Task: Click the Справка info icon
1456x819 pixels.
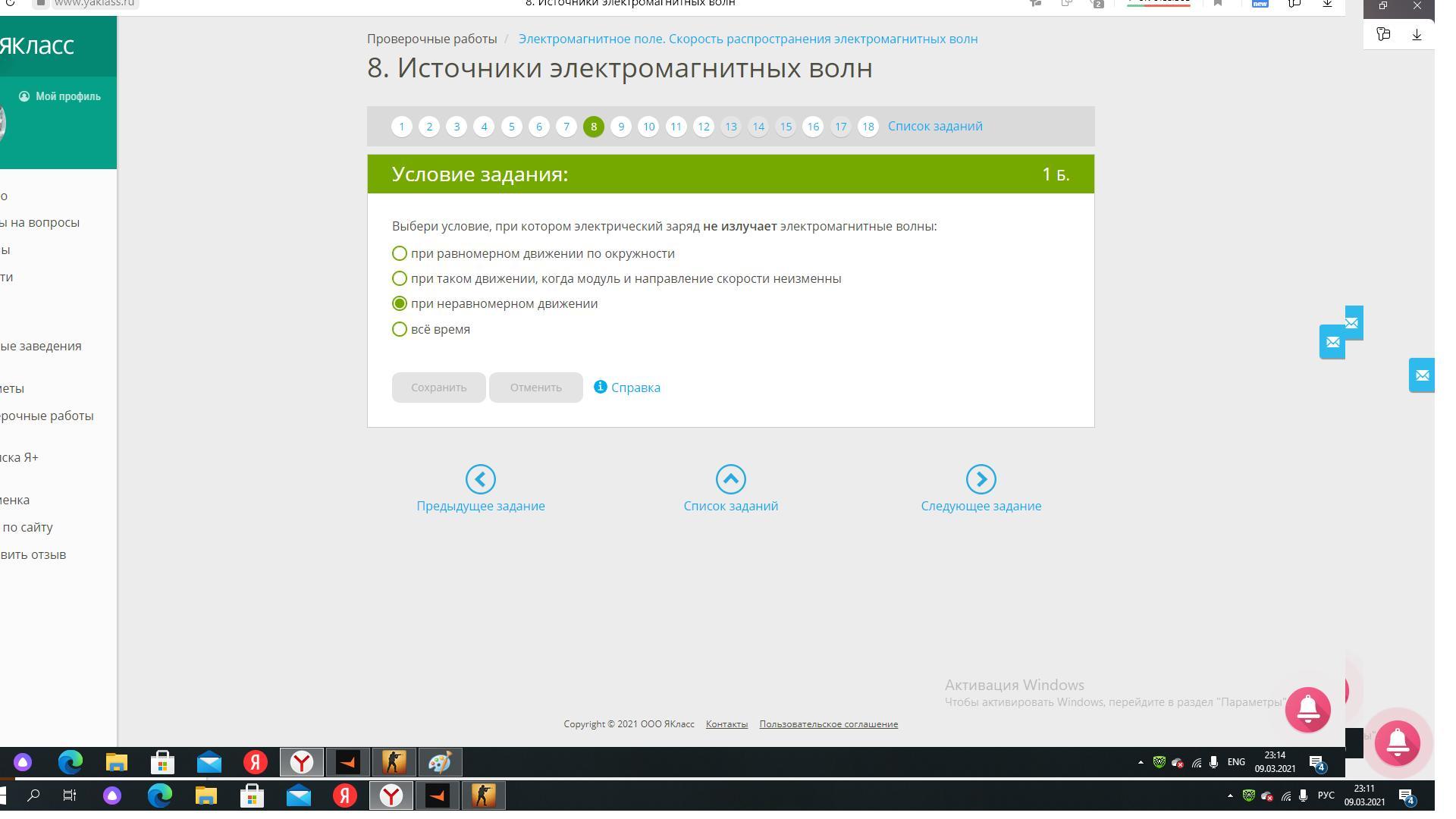Action: click(x=600, y=387)
